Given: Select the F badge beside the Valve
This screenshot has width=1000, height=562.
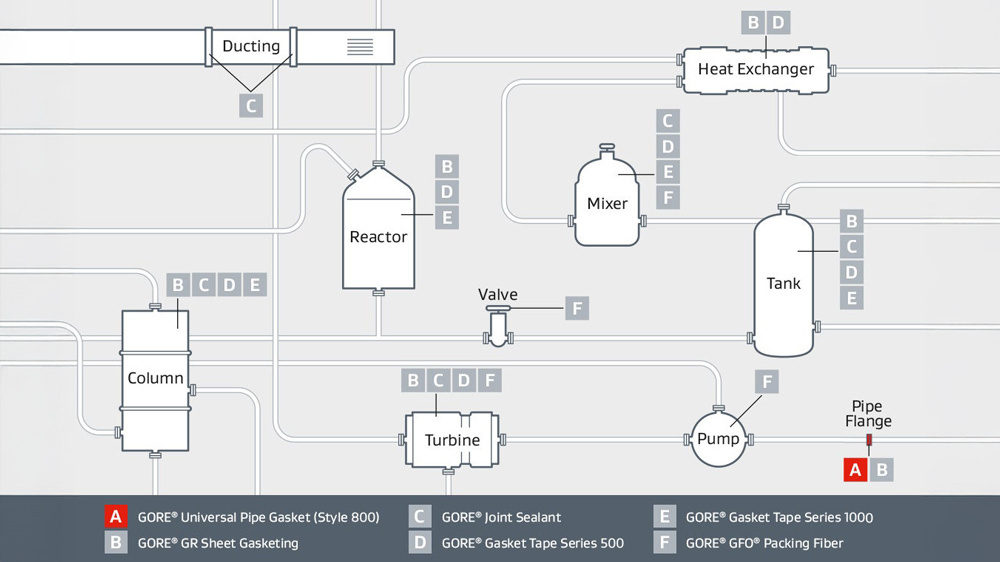Looking at the screenshot, I should pyautogui.click(x=577, y=308).
